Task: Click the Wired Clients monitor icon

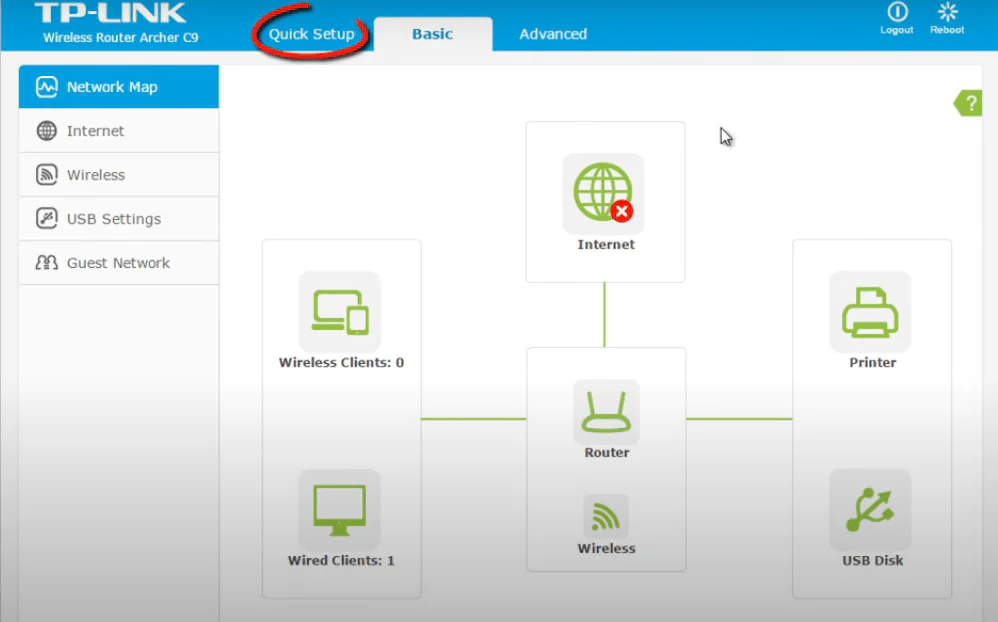Action: click(340, 506)
